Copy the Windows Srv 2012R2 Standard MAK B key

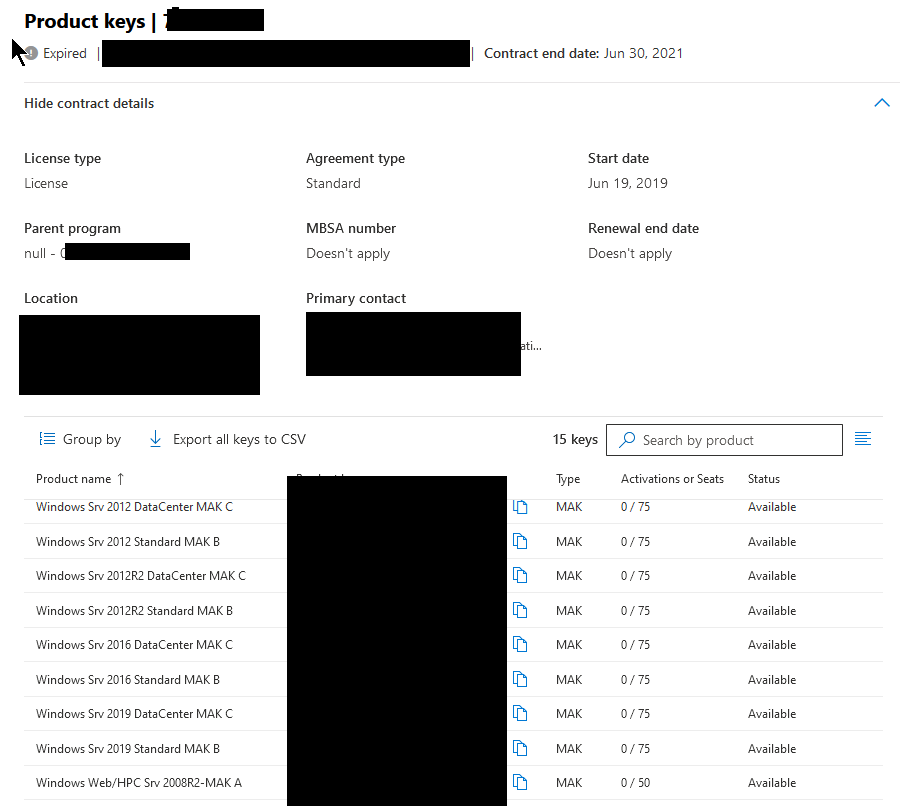(520, 610)
